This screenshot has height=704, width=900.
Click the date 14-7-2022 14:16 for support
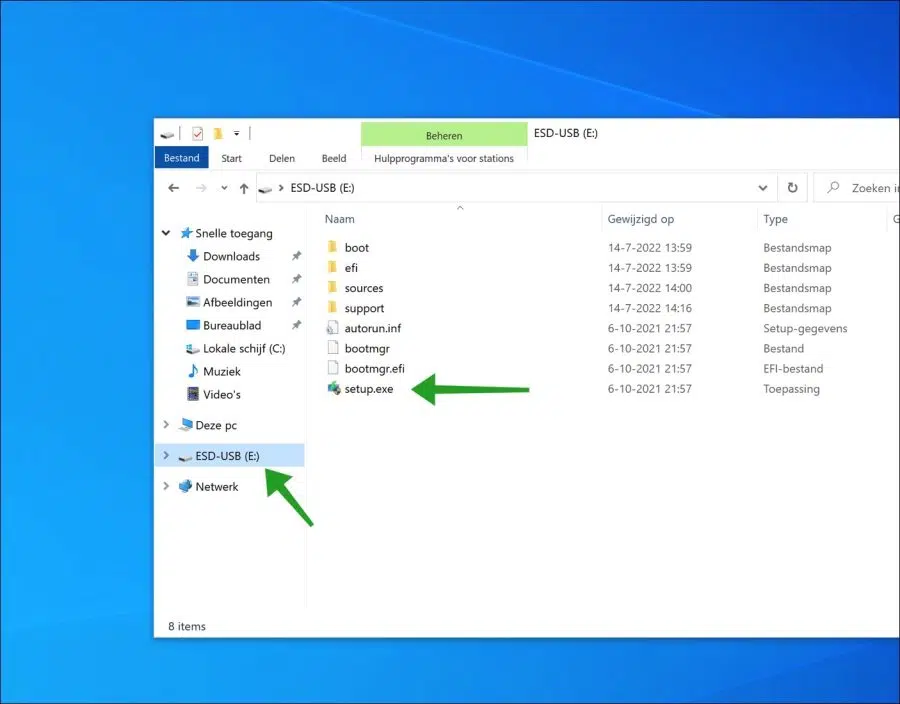650,308
